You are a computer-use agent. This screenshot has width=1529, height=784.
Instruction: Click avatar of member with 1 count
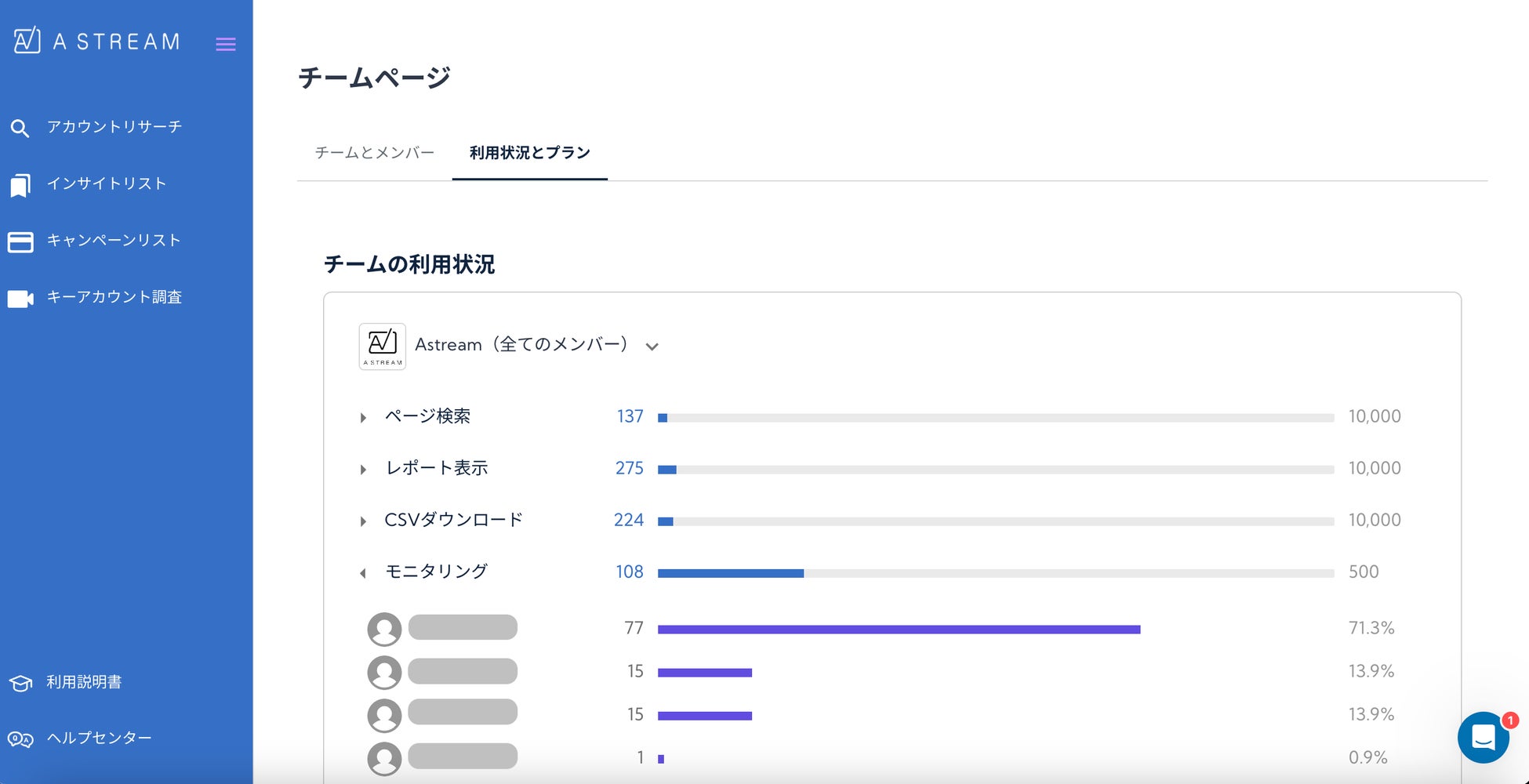coord(384,758)
